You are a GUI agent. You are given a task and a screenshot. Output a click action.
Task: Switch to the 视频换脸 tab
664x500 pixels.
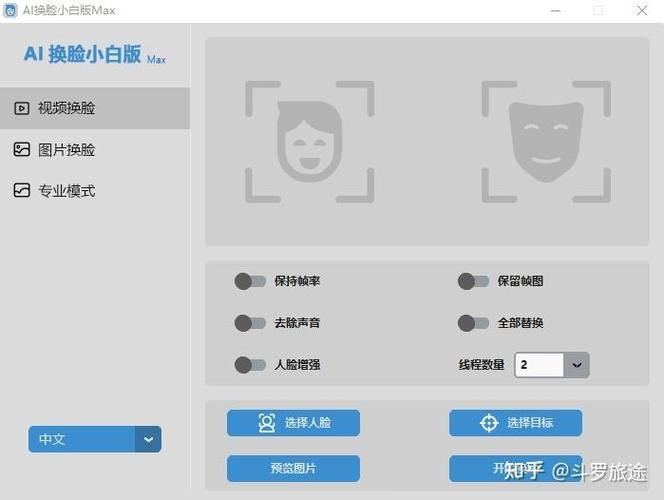pos(95,108)
